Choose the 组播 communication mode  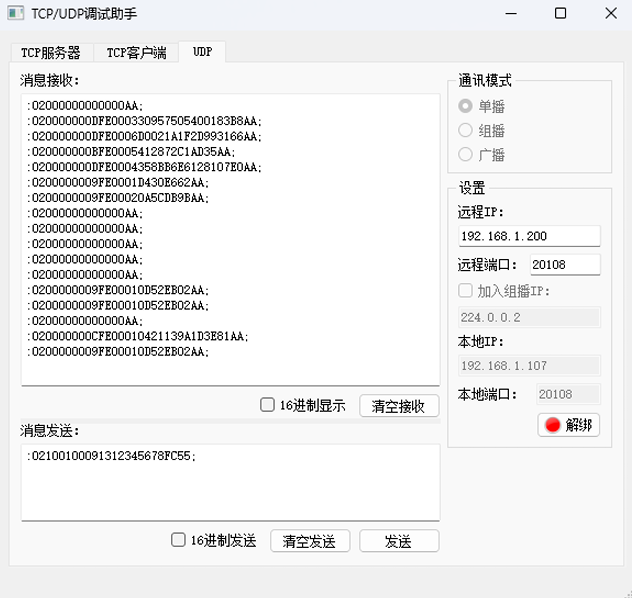465,130
